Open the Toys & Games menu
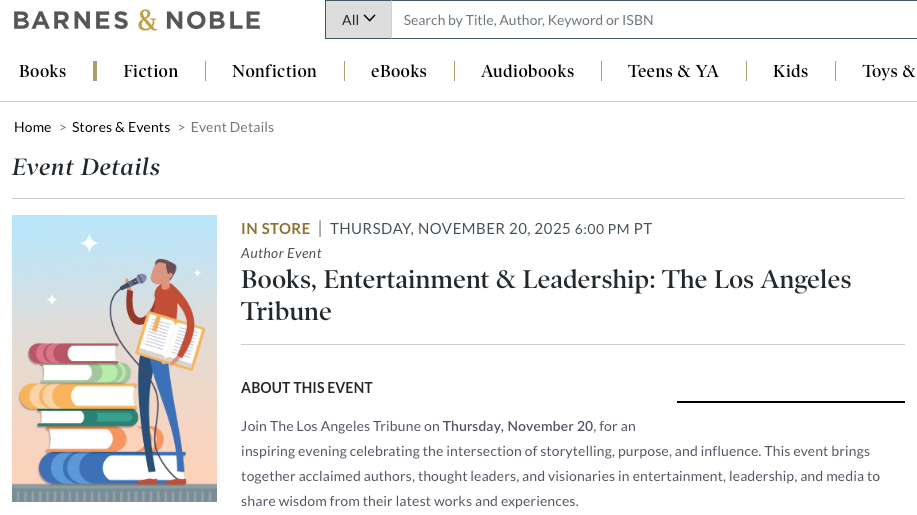This screenshot has width=917, height=515. [x=888, y=71]
